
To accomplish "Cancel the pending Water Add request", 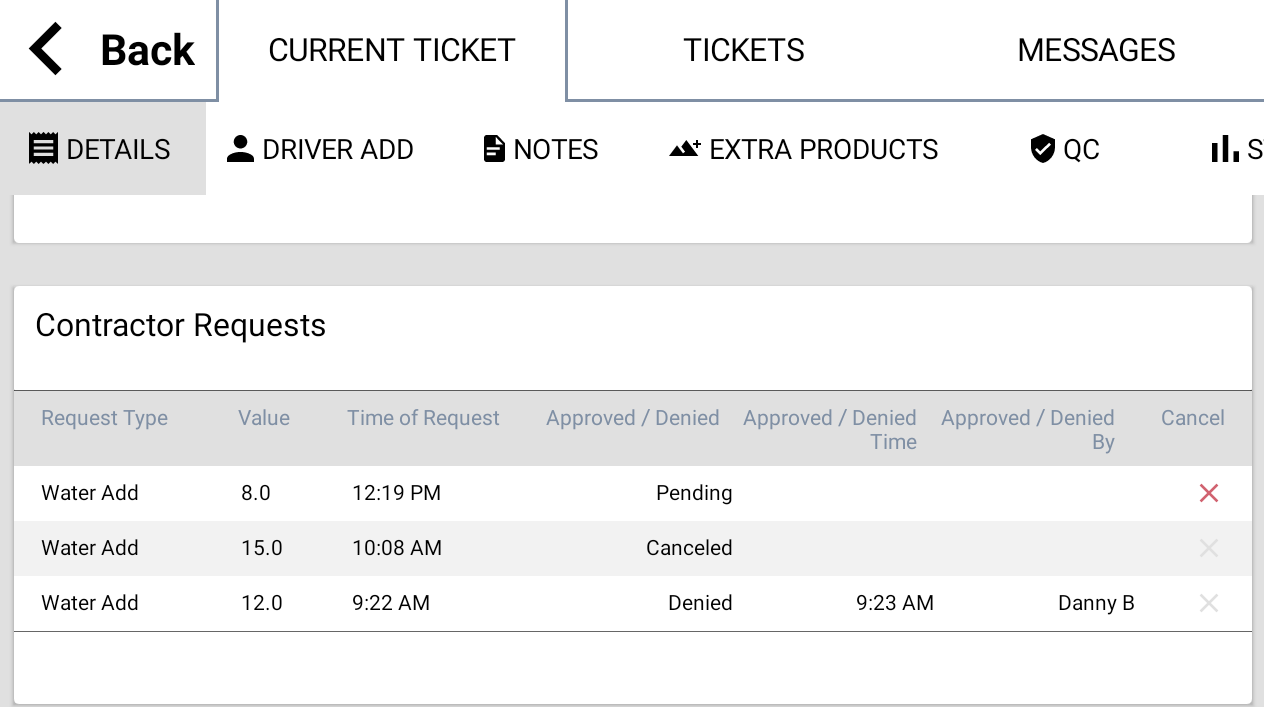I will tap(1208, 493).
